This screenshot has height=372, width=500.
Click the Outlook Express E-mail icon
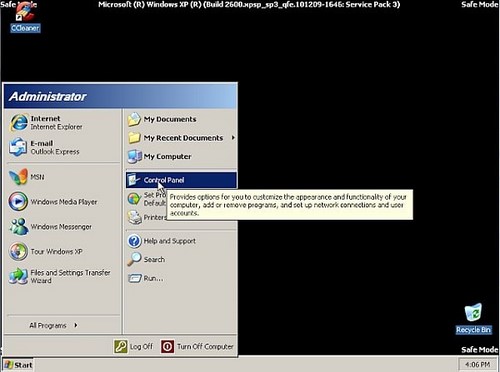18,147
